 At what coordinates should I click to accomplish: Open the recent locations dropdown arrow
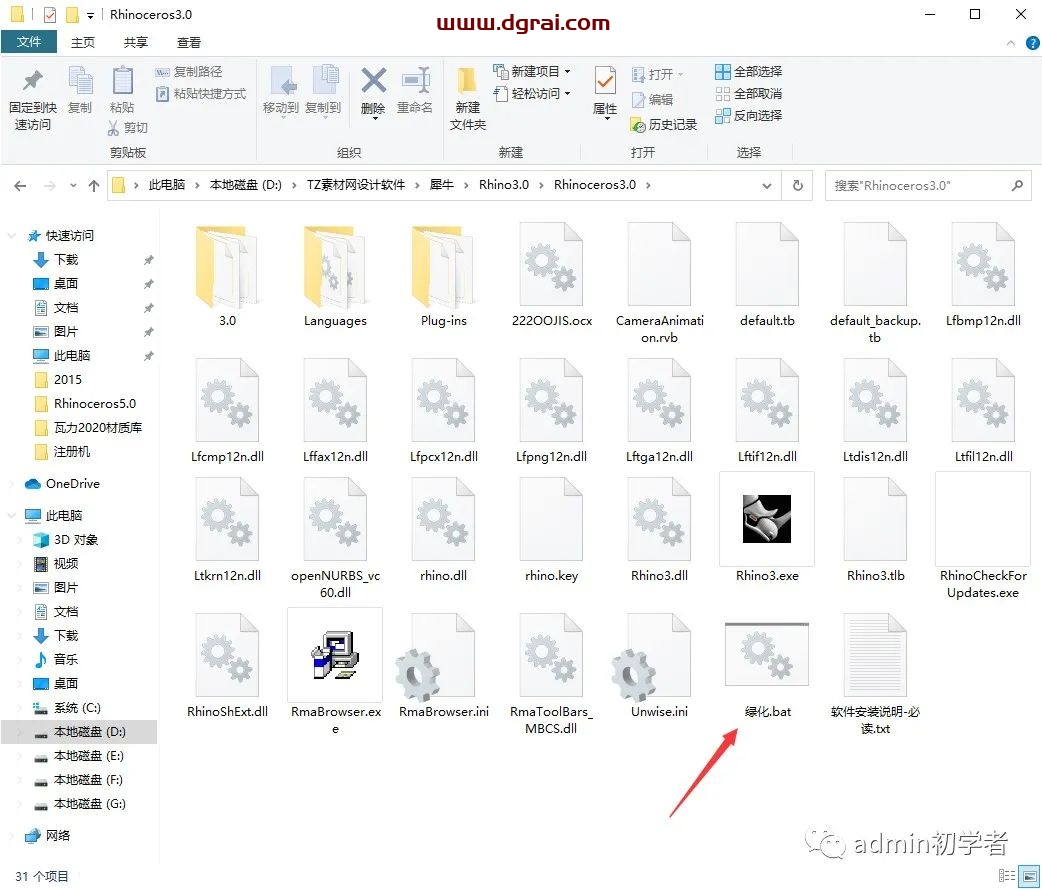point(73,186)
